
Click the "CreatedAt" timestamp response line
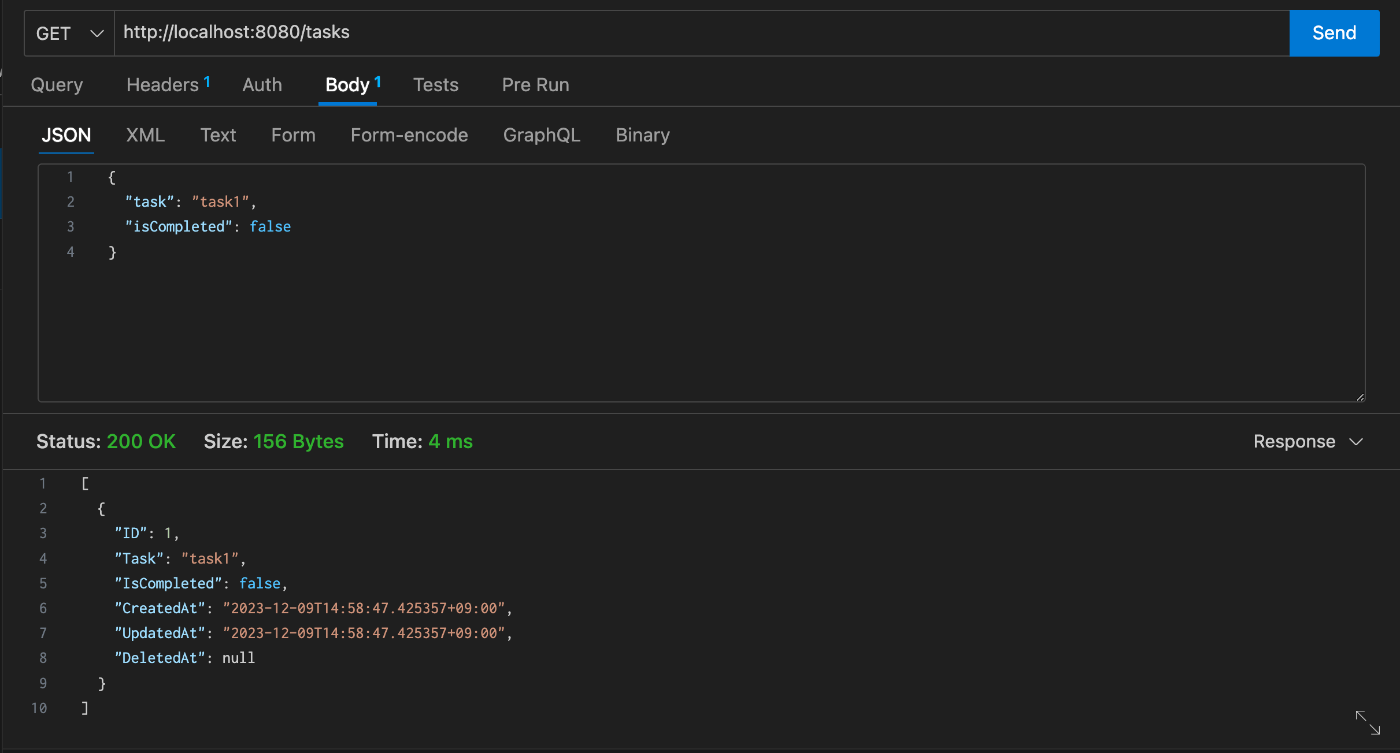[x=313, y=608]
